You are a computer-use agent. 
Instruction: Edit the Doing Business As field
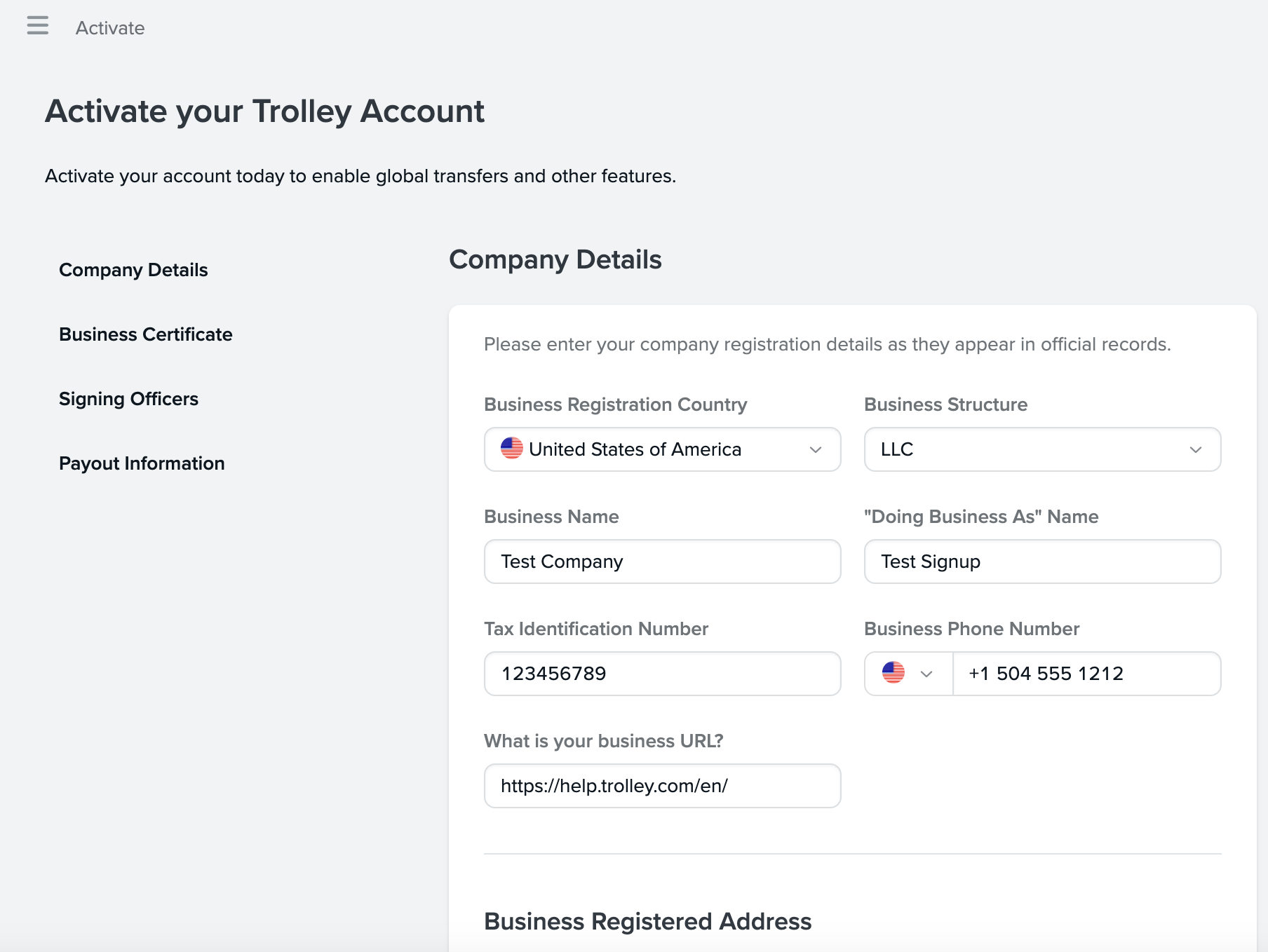pos(1041,562)
